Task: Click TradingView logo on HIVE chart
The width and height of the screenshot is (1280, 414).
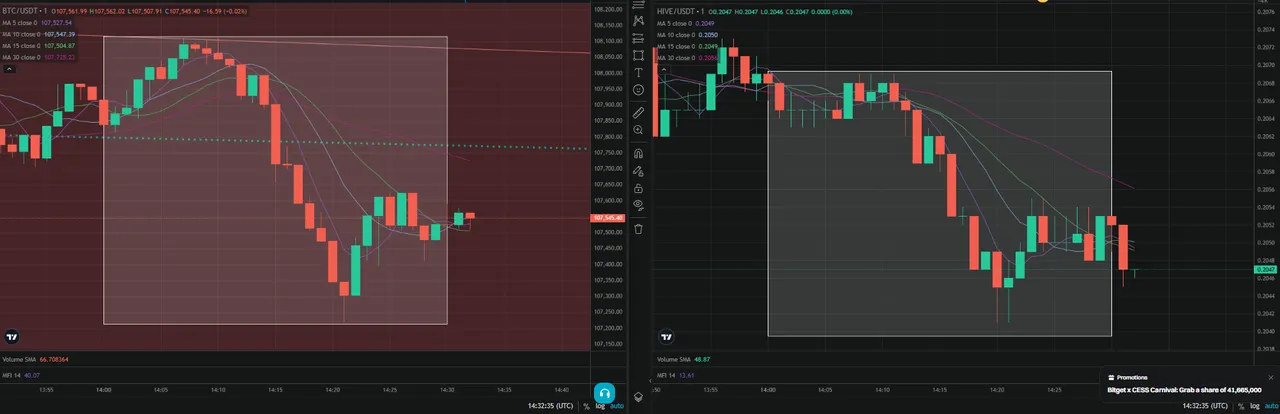Action: pyautogui.click(x=666, y=337)
